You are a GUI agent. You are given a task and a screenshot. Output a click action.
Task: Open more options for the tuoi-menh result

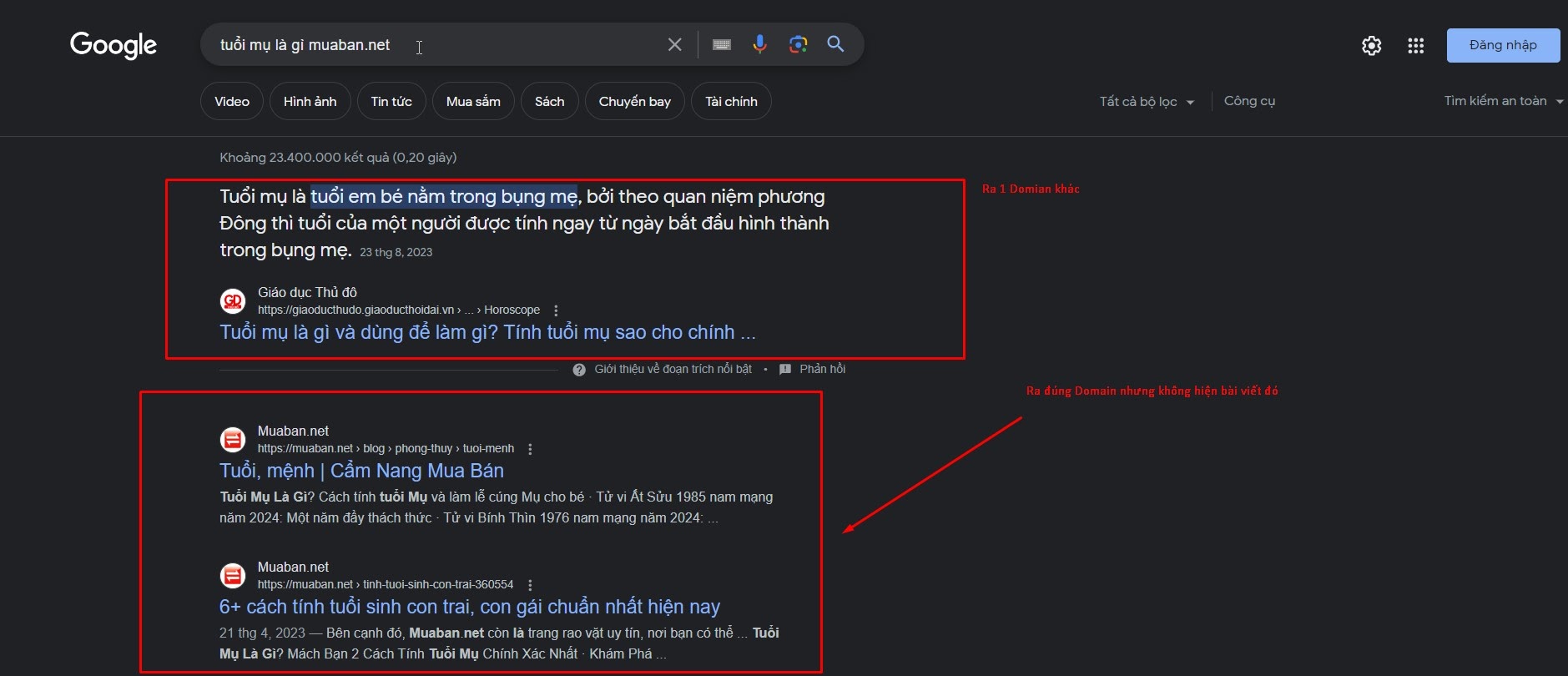[x=530, y=449]
